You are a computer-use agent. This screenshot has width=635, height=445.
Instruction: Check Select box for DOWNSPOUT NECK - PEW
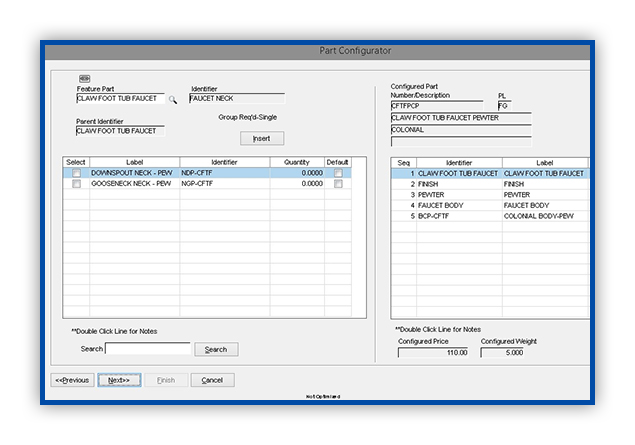[76, 173]
